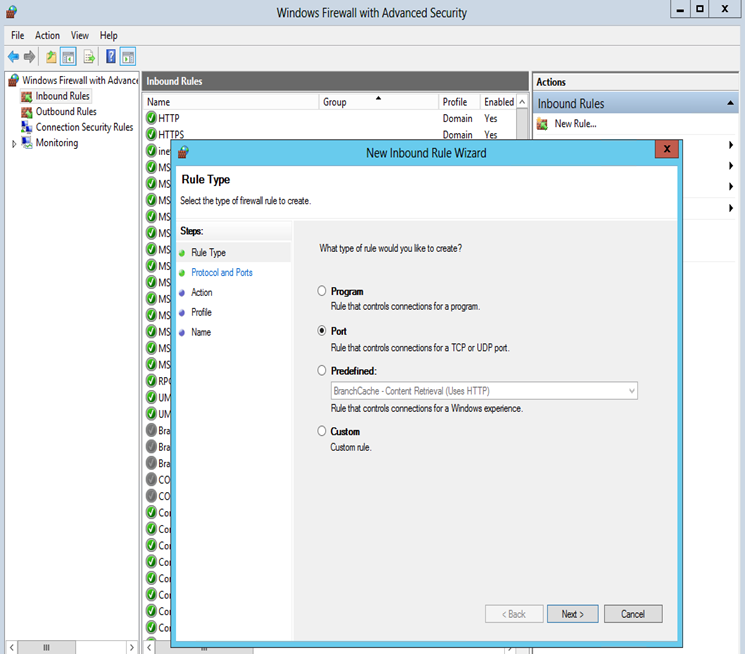This screenshot has width=745, height=654.
Task: Select the HTTPS rule row
Action: (x=330, y=134)
